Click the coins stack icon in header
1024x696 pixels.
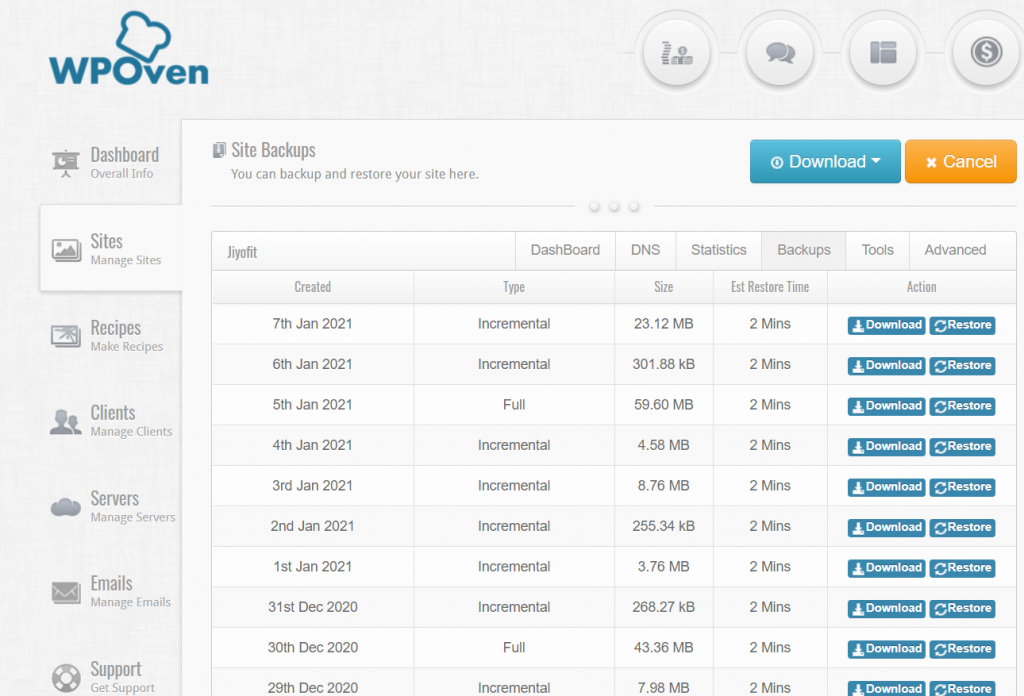(677, 52)
